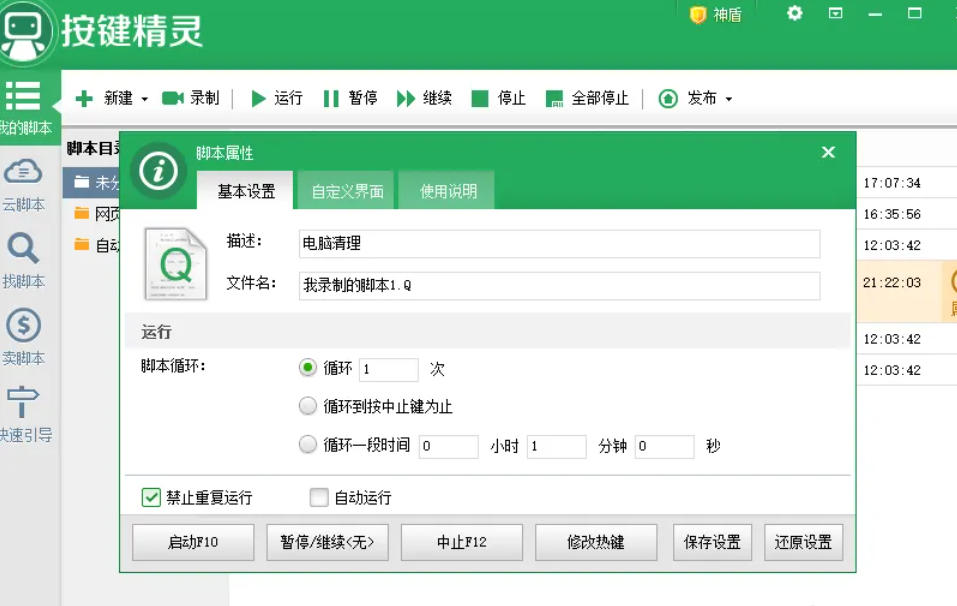Click the 描述 input showing 电脑清理
This screenshot has height=606, width=957.
click(560, 244)
